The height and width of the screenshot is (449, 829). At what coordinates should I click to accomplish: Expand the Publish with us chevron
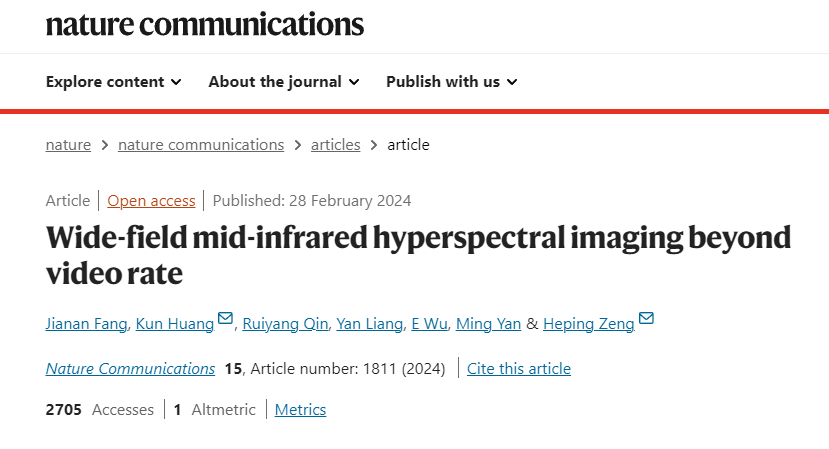[x=512, y=82]
